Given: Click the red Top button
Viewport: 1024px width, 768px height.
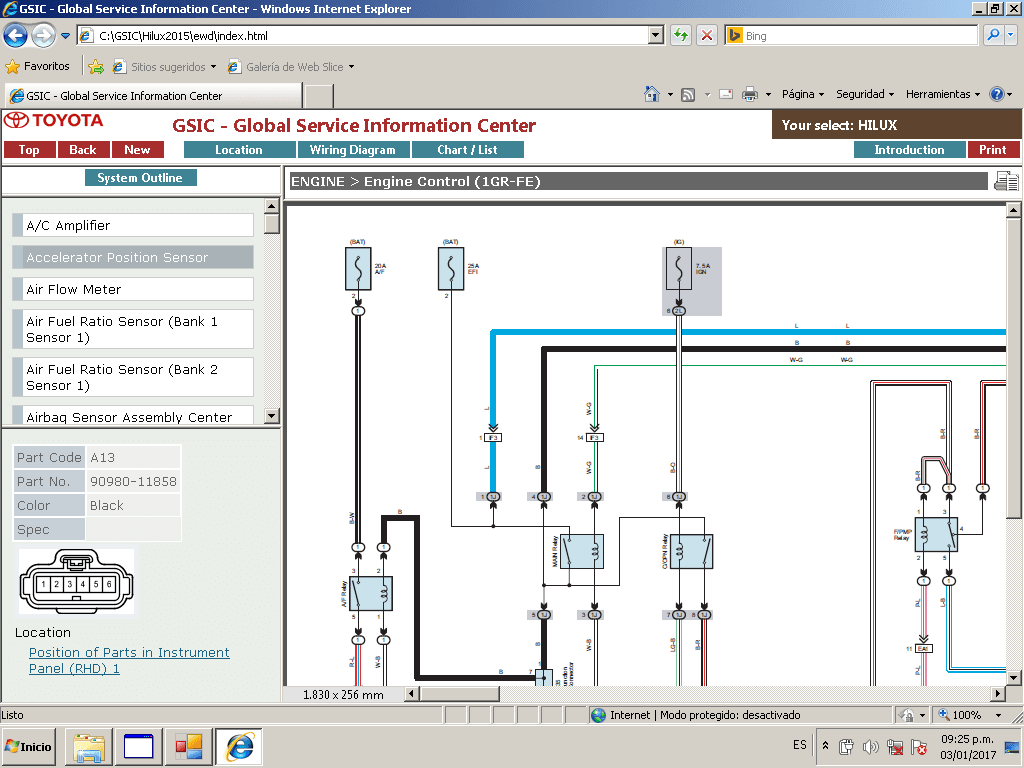Looking at the screenshot, I should point(29,150).
